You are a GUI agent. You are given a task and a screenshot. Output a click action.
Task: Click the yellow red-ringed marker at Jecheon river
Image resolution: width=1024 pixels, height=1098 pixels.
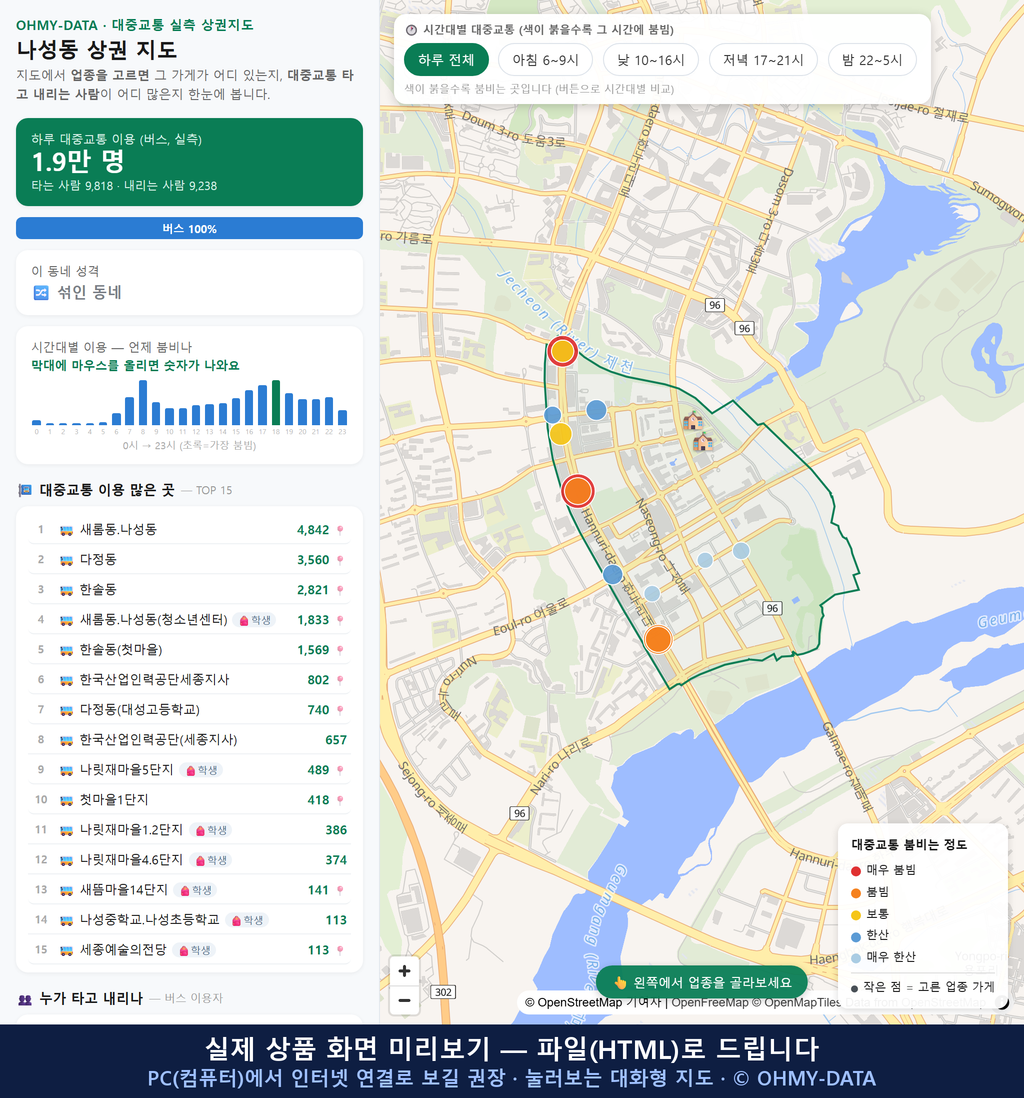point(562,351)
